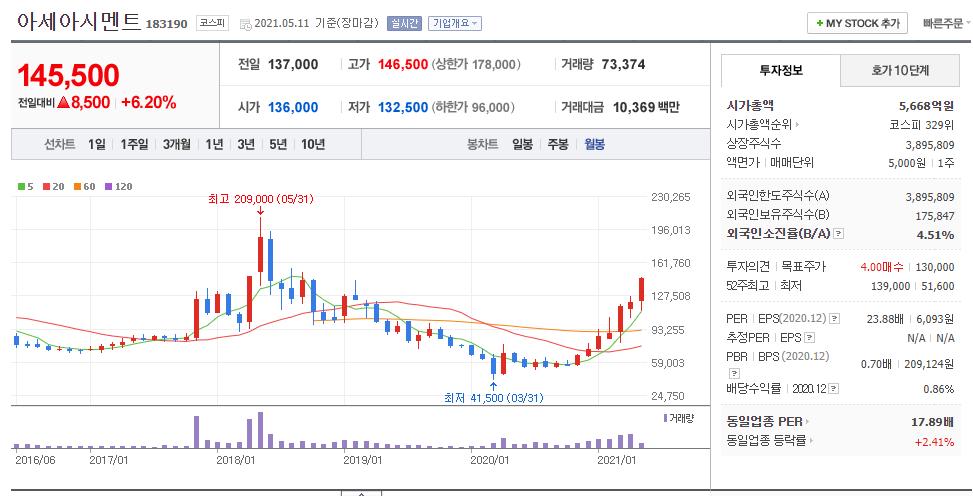Click 목표주가 link in info panel

click(x=804, y=266)
